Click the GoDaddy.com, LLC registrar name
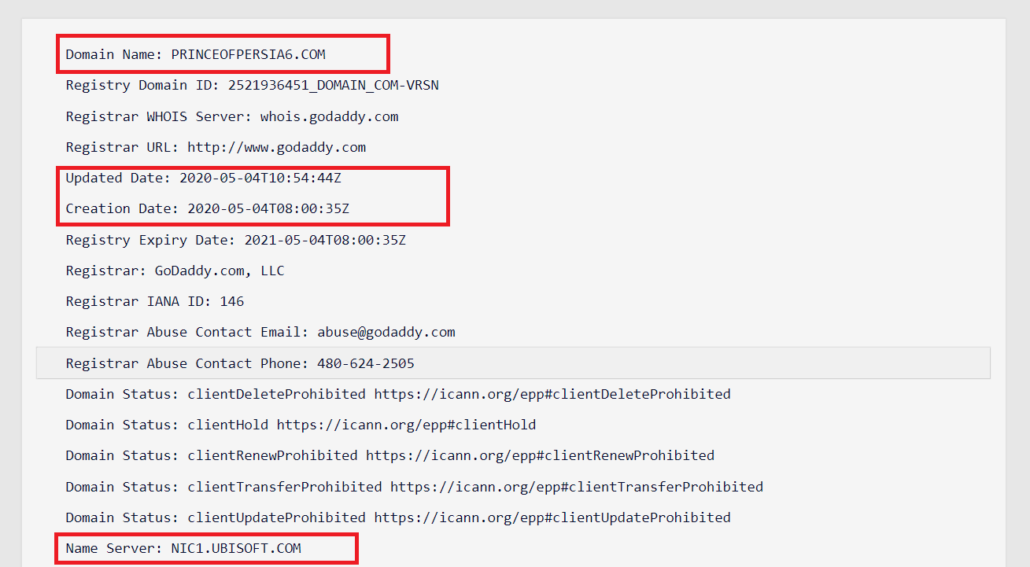This screenshot has height=567, width=1030. [x=219, y=270]
